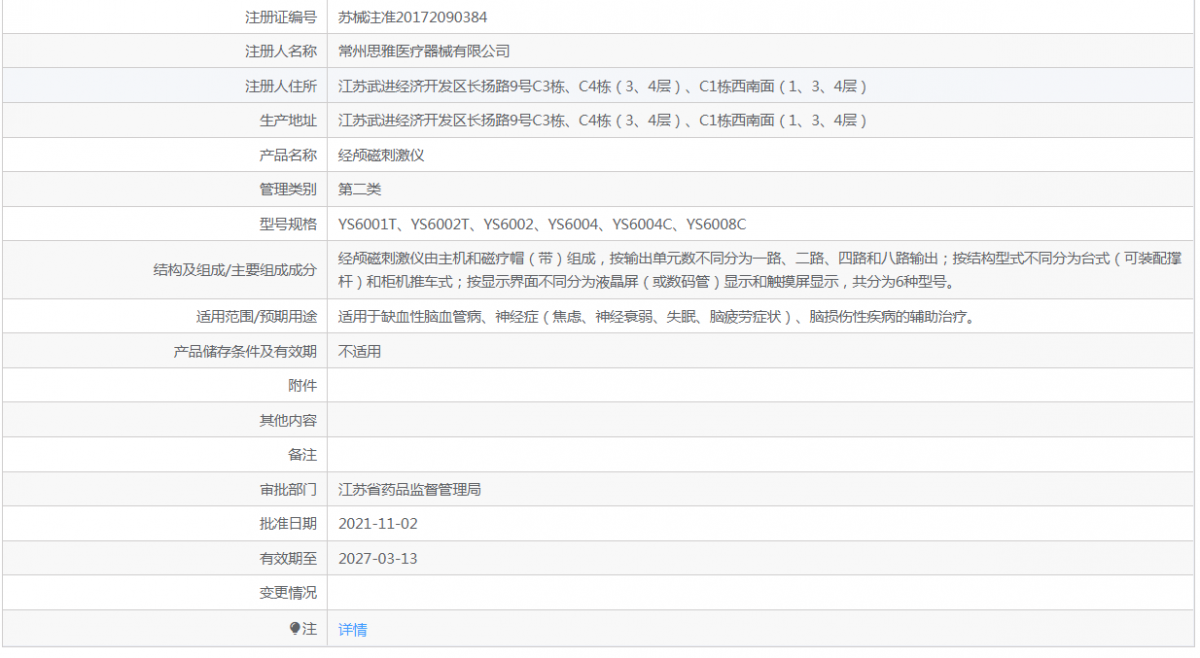Click the 适用范围/预期用途 label
The image size is (1200, 658).
tap(257, 317)
